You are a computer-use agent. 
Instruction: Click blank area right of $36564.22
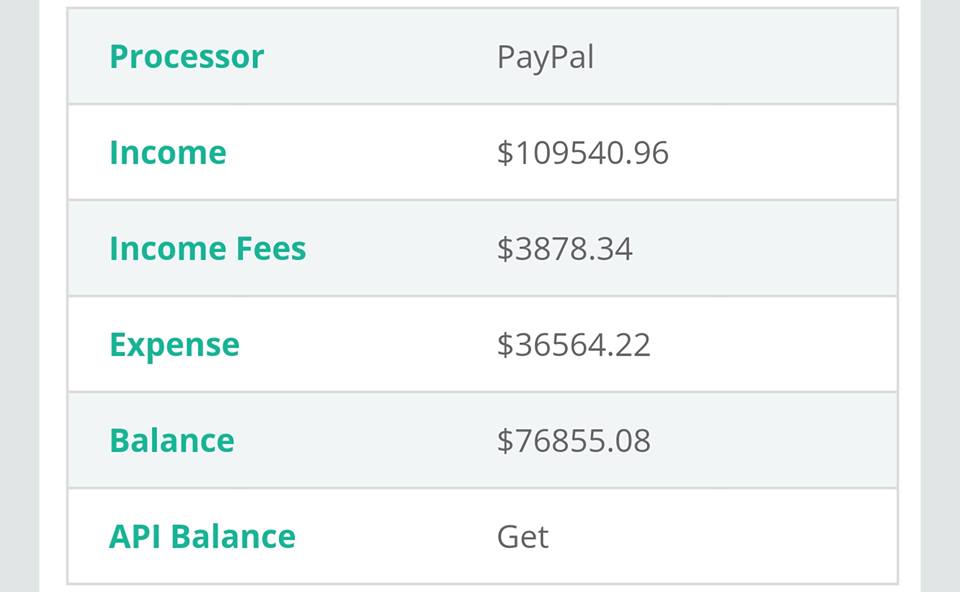click(x=780, y=345)
